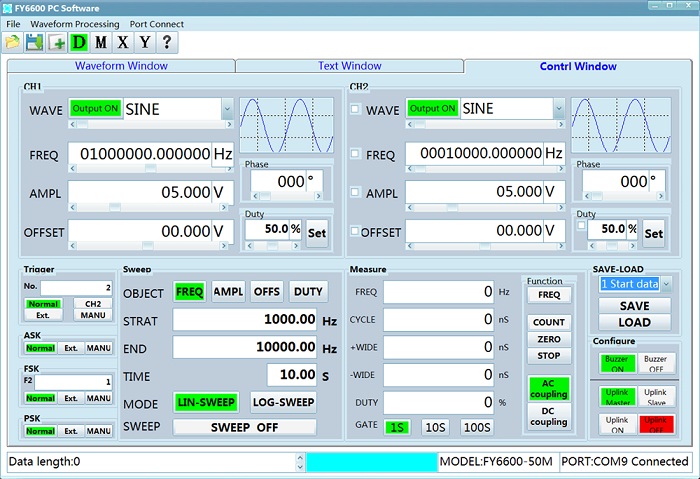Select the Y toolbar icon
The image size is (700, 479).
click(144, 42)
